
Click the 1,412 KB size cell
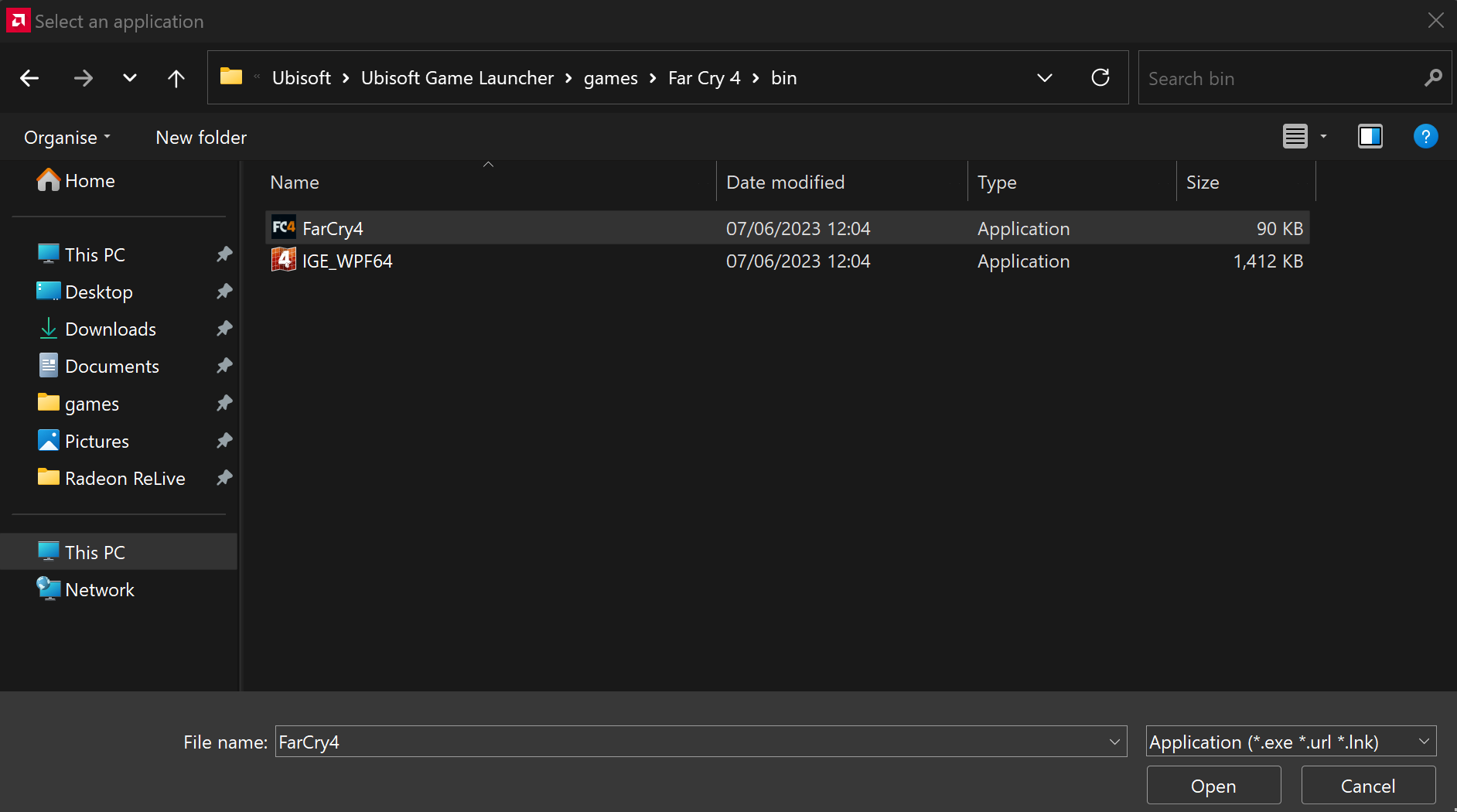click(x=1268, y=261)
